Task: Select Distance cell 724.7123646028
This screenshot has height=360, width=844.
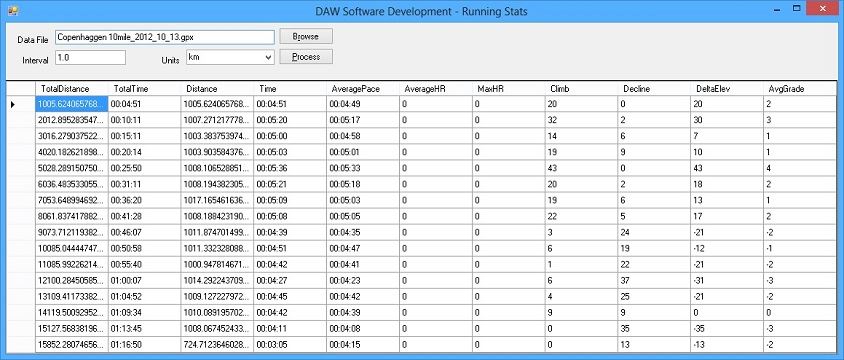Action: 217,344
